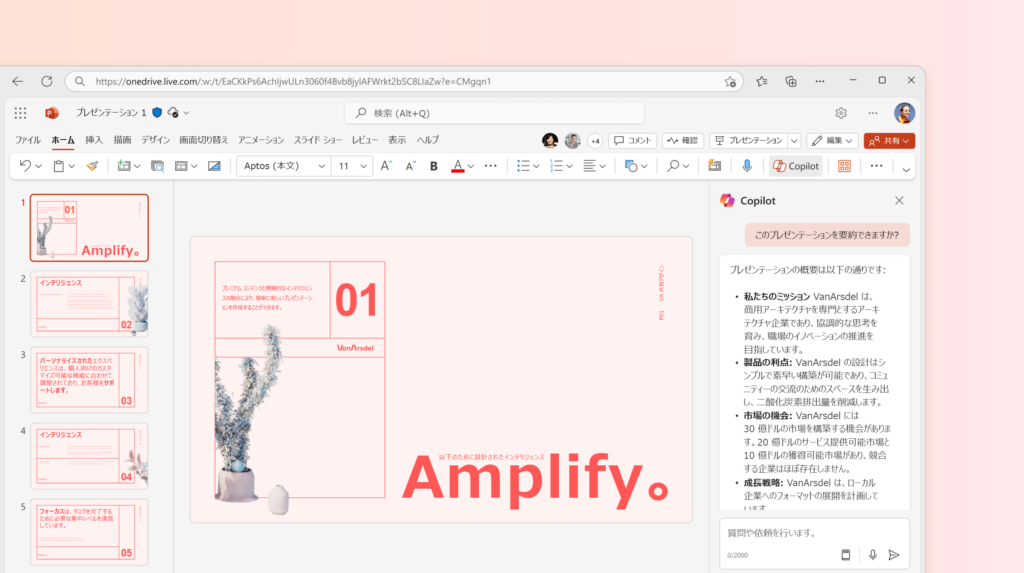Show the +4 more collaborators

point(595,140)
